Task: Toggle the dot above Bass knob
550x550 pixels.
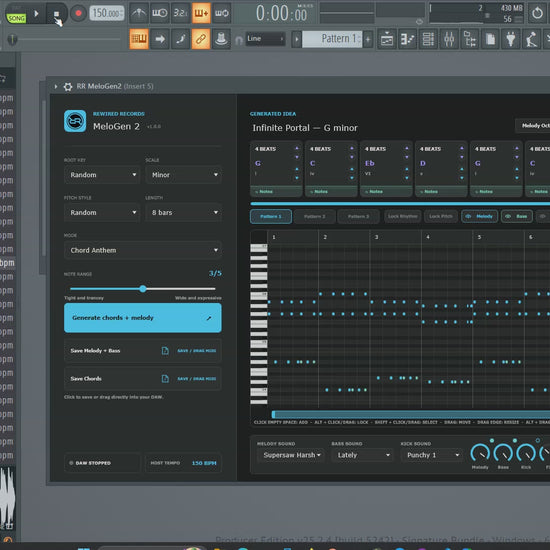Action: click(x=515, y=440)
